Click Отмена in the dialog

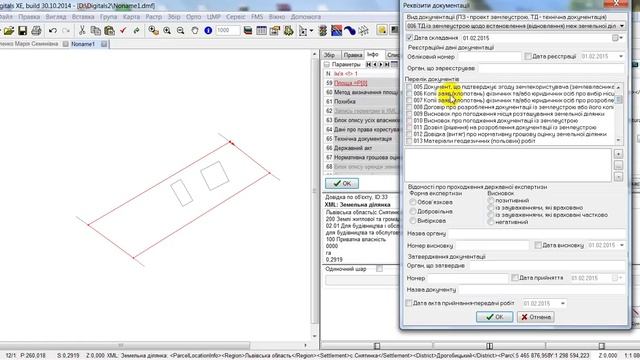tap(536, 317)
